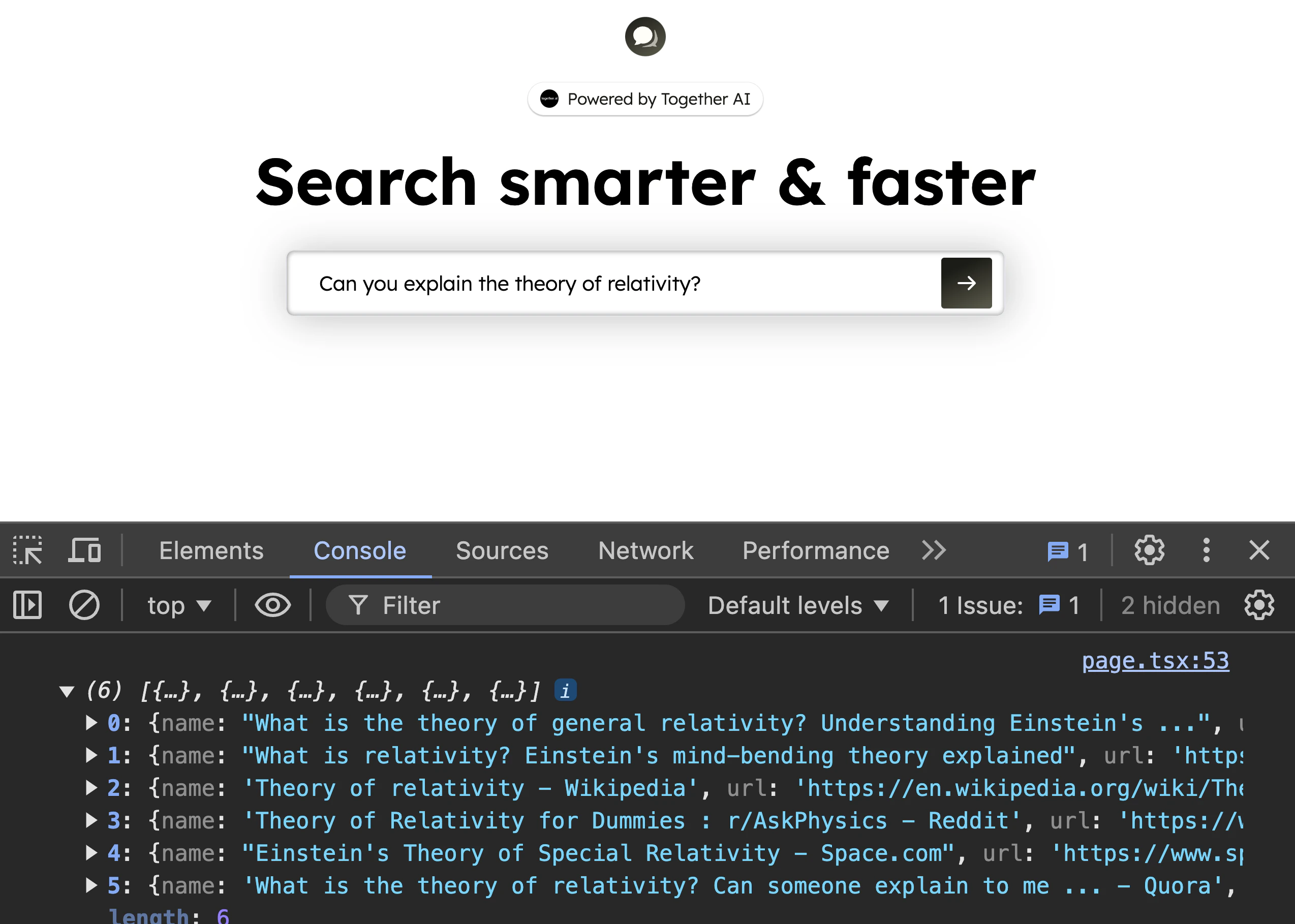Screen dimensions: 1295x924
Task: Open the top context dropdown
Action: 179,605
